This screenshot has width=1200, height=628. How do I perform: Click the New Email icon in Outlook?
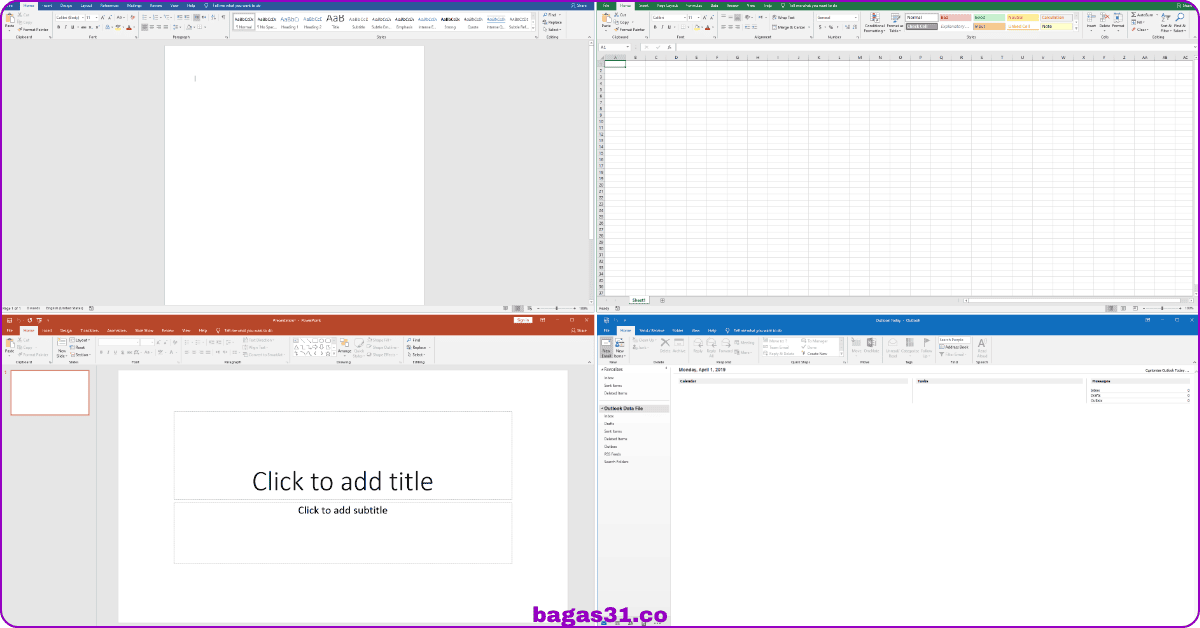coord(606,343)
